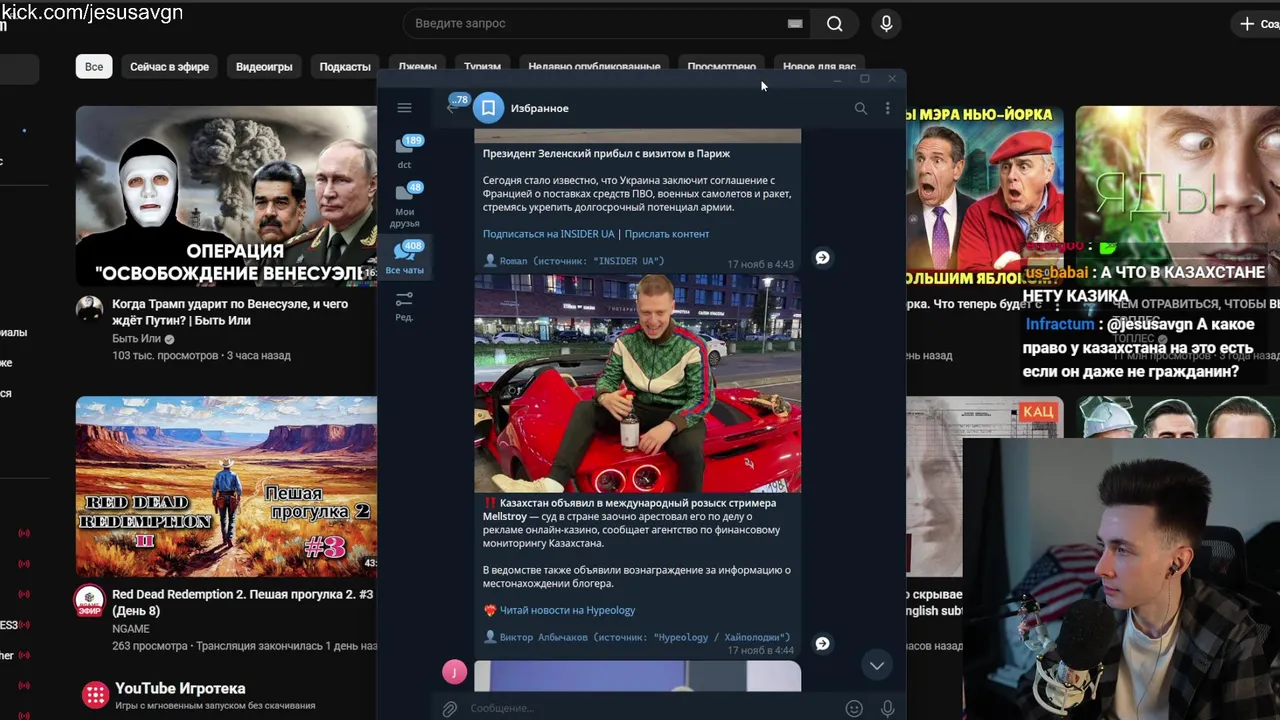
Task: Open the Виктор Албычаков forward source name
Action: 645,637
